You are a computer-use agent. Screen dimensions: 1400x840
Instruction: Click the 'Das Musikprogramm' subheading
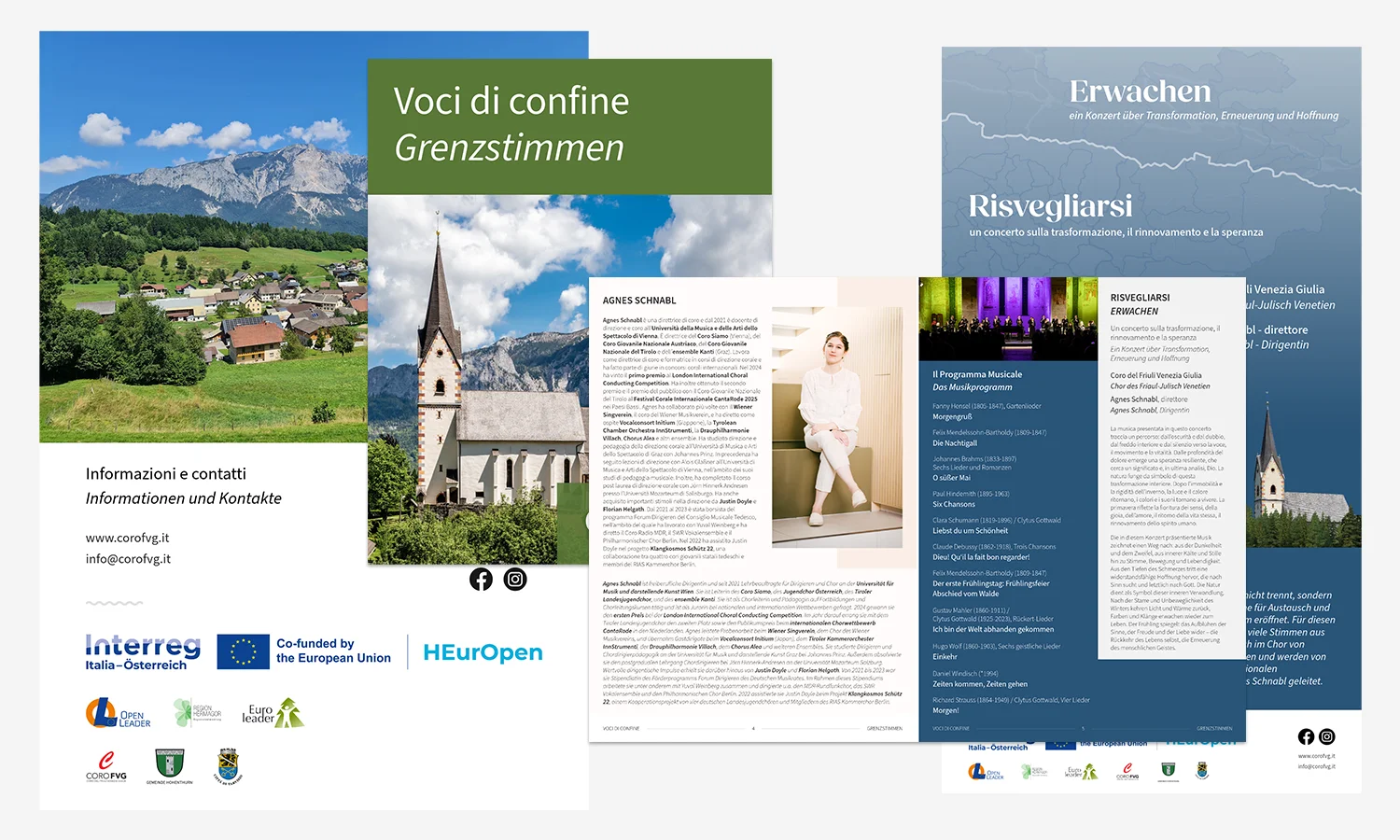[973, 387]
